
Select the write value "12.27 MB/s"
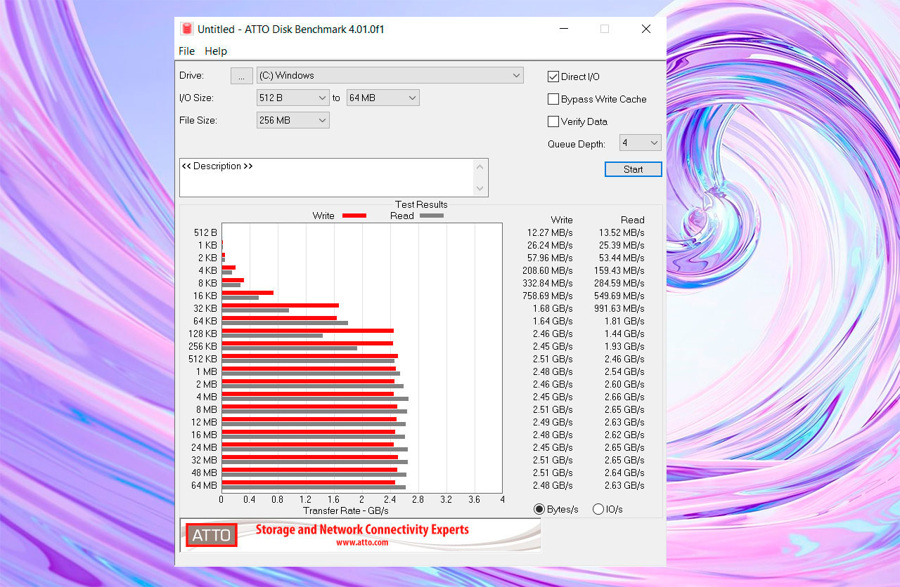[550, 233]
